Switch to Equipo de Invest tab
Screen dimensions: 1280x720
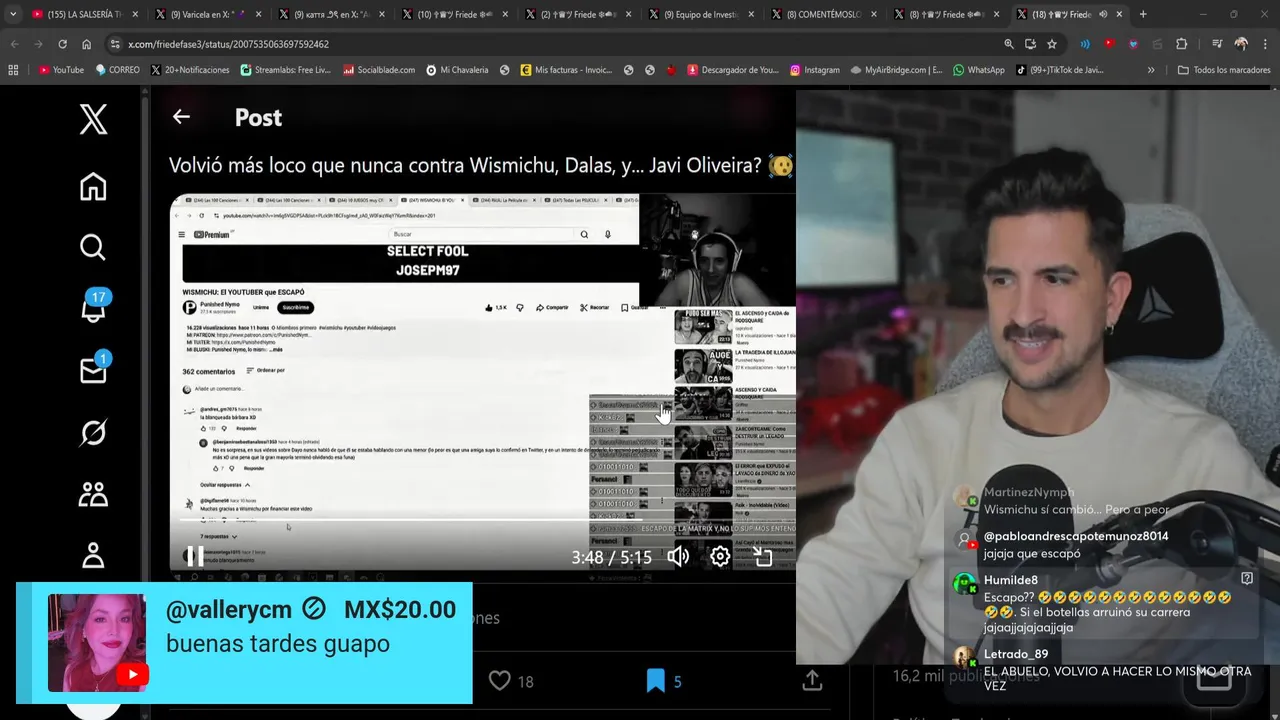click(703, 14)
